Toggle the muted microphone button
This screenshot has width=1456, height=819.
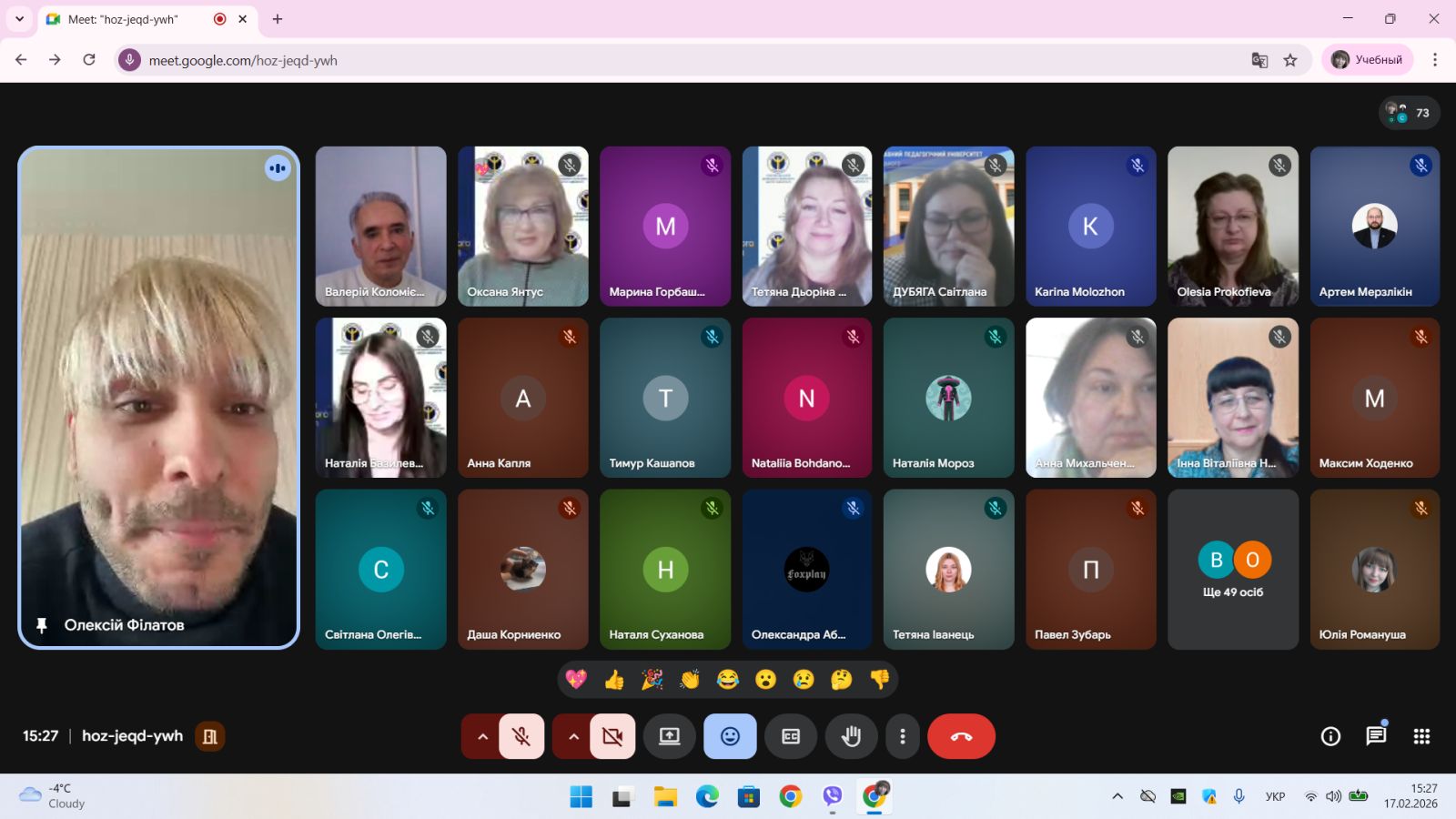[521, 736]
